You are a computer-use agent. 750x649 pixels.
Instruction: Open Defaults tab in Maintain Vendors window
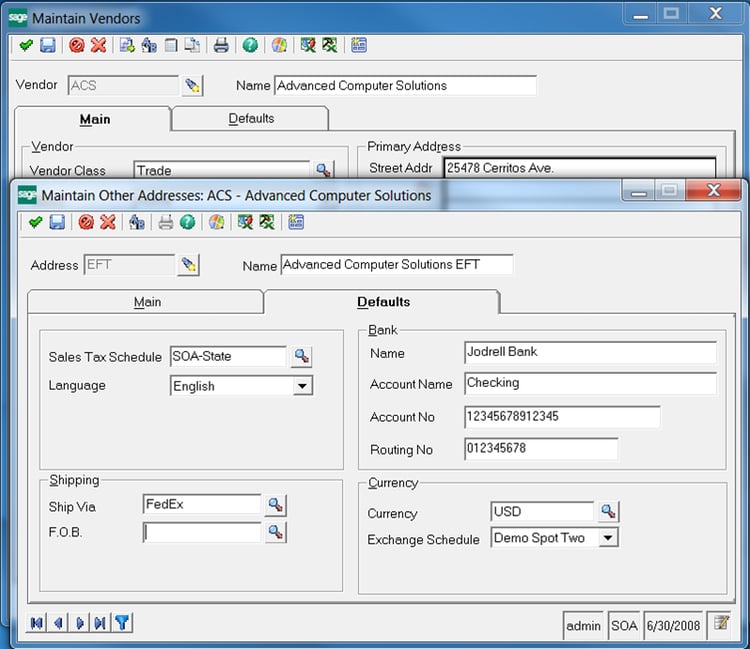point(251,119)
